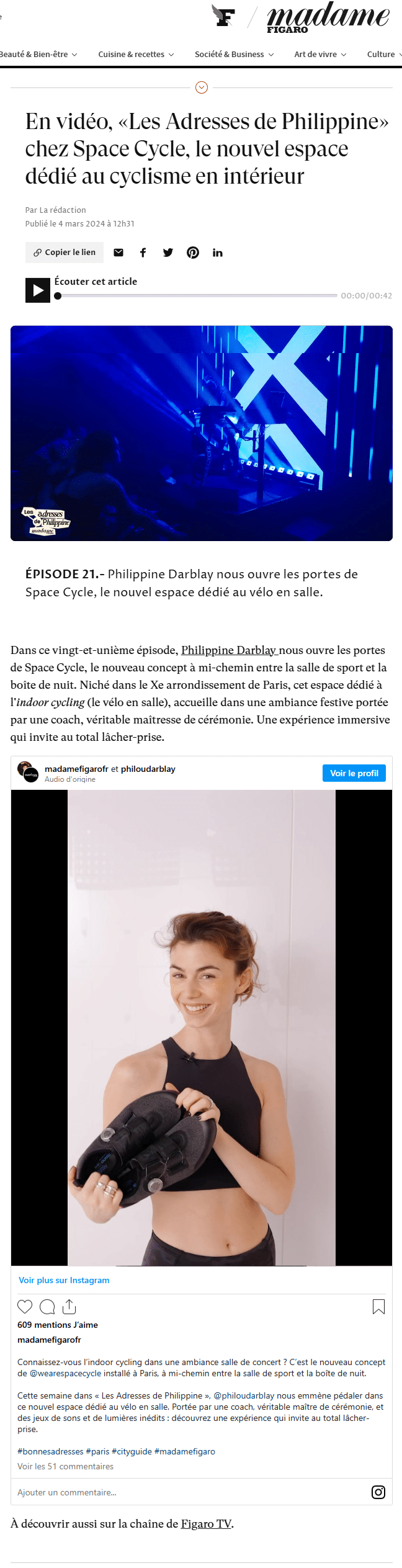Like the Instagram post heart icon

point(25,1307)
